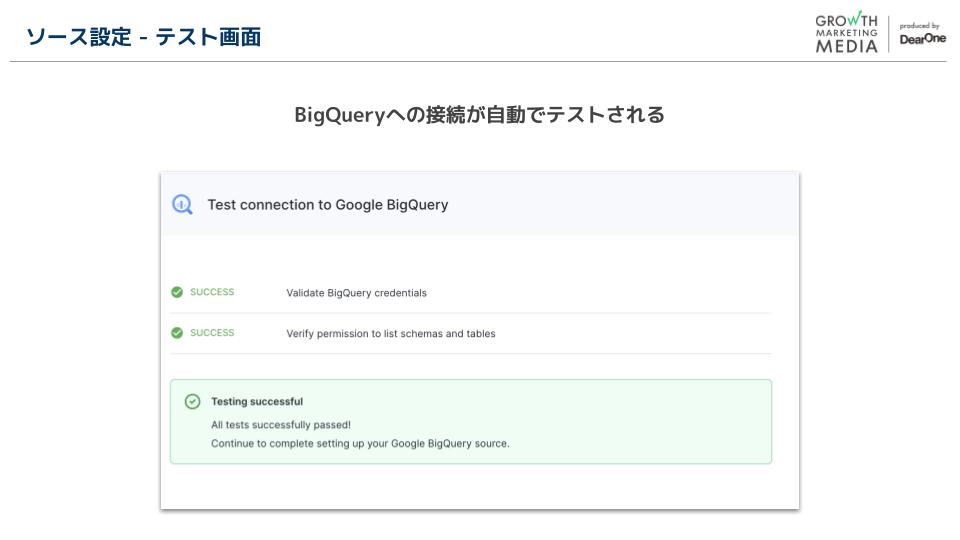Image resolution: width=960 pixels, height=540 pixels.
Task: Click the slide title ソース設定 - テスト画面
Action: point(143,37)
